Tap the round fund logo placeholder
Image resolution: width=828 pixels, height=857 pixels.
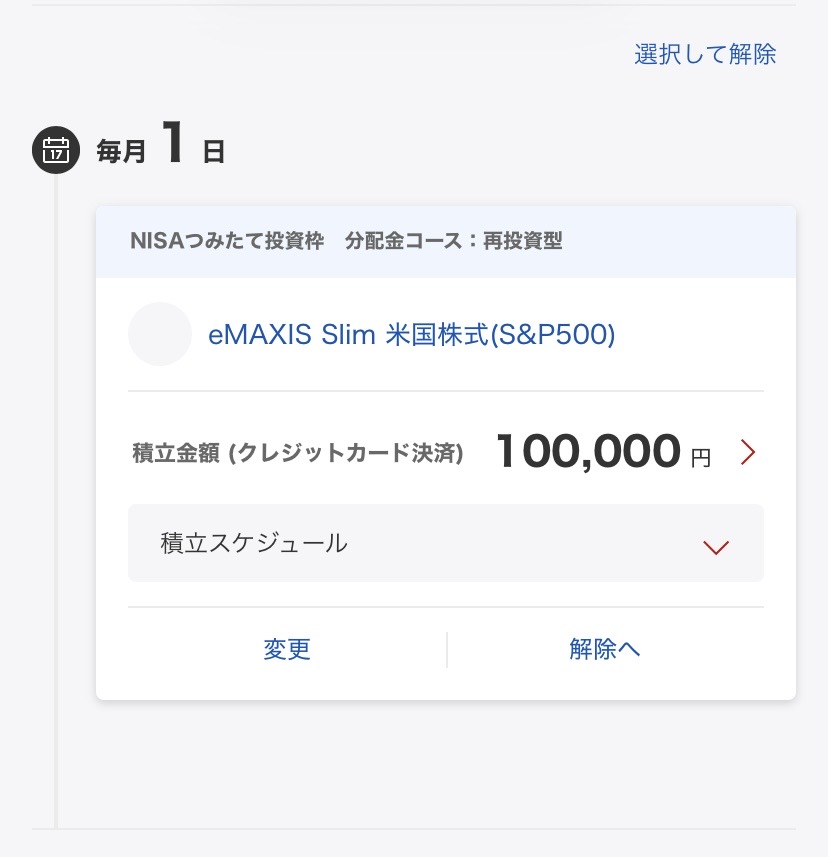pyautogui.click(x=160, y=334)
